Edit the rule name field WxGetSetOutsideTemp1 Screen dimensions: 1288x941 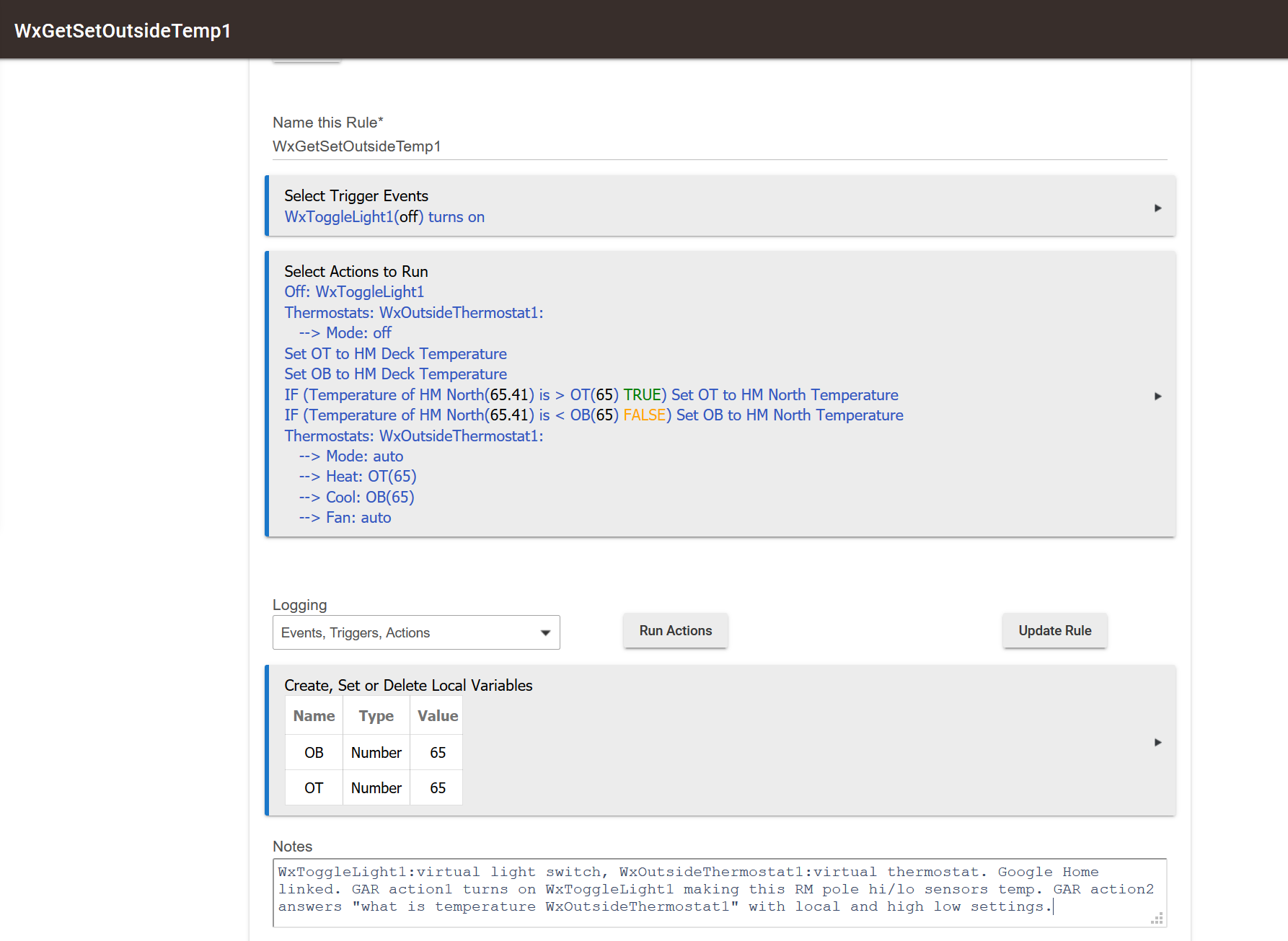tap(720, 146)
